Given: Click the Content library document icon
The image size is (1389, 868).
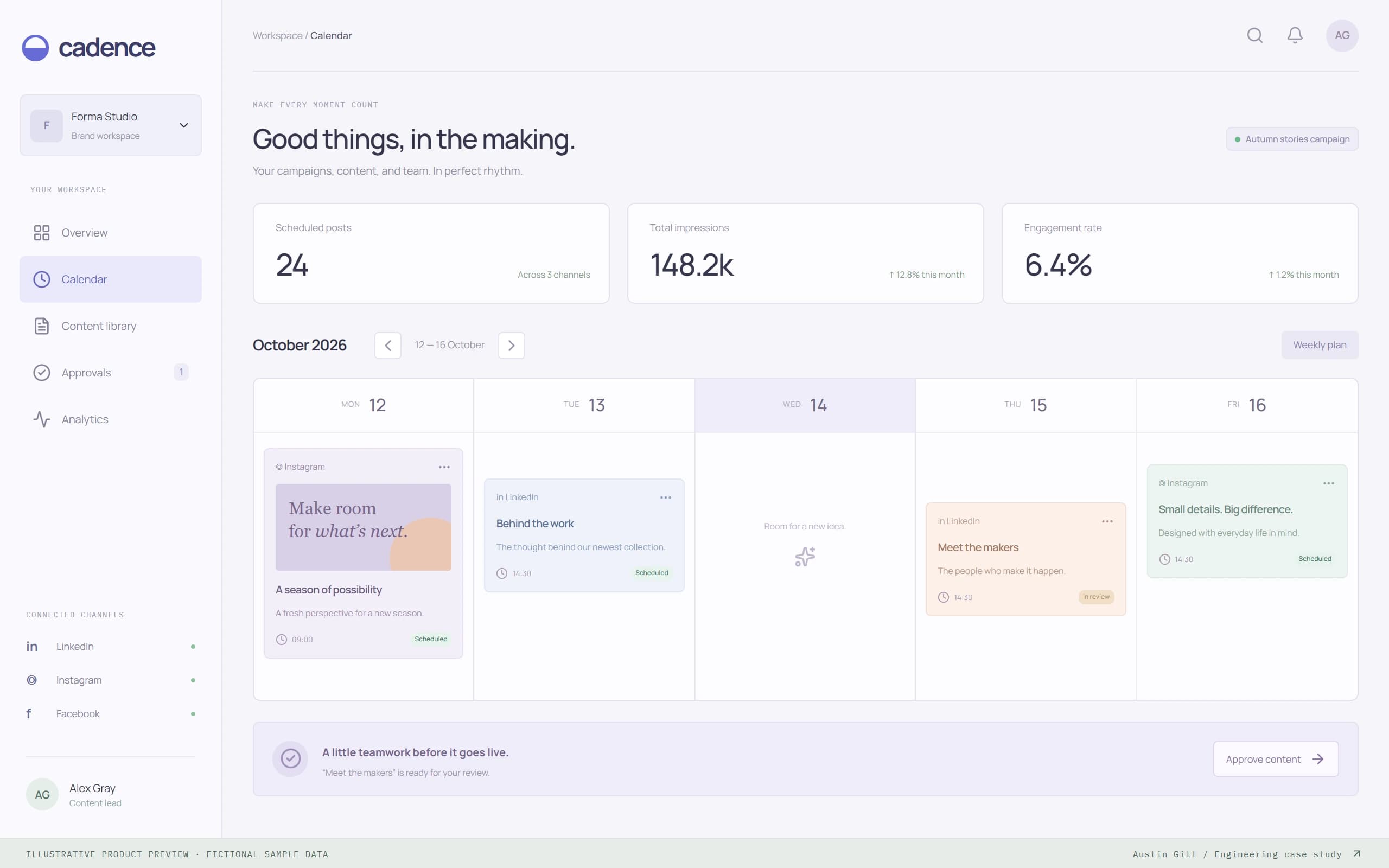Looking at the screenshot, I should pos(41,326).
